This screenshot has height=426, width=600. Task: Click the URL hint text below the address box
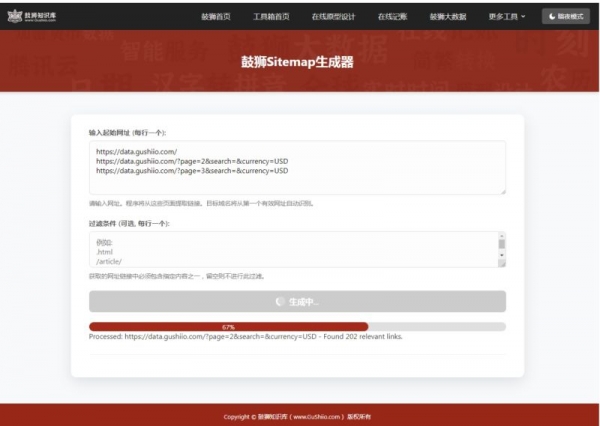(201, 204)
